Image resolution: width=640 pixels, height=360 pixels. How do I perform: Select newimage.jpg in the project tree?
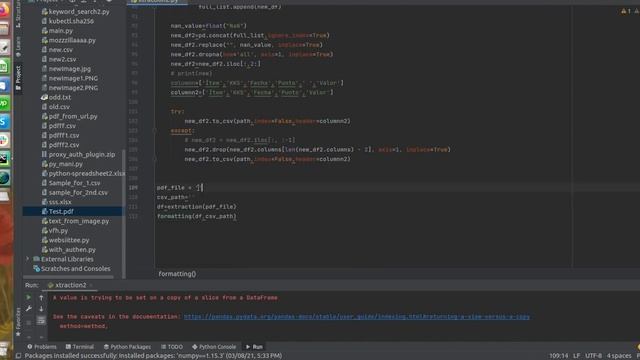click(66, 69)
